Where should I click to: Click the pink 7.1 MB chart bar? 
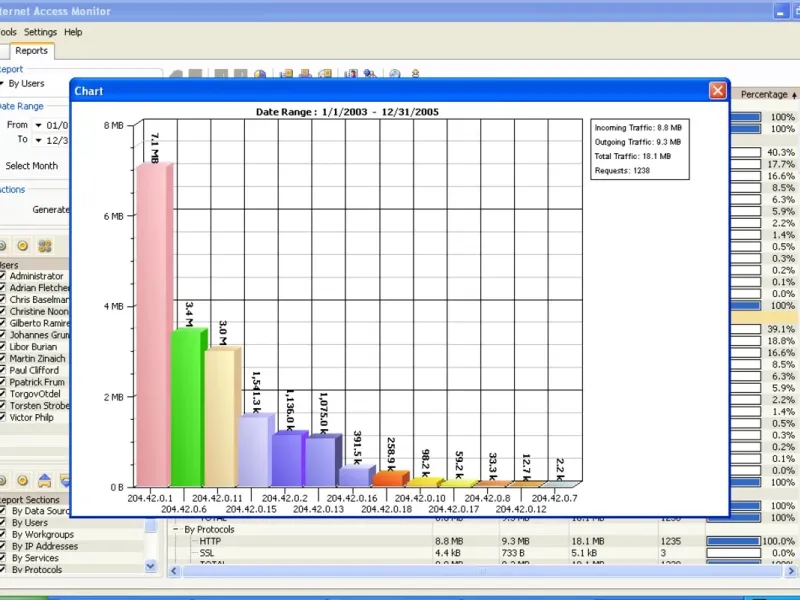click(x=153, y=325)
